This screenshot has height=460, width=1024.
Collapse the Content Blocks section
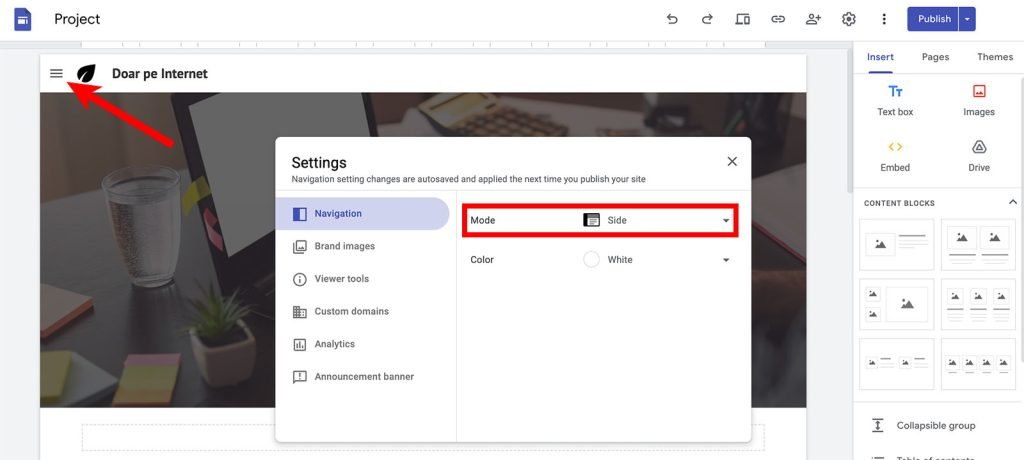[1012, 203]
